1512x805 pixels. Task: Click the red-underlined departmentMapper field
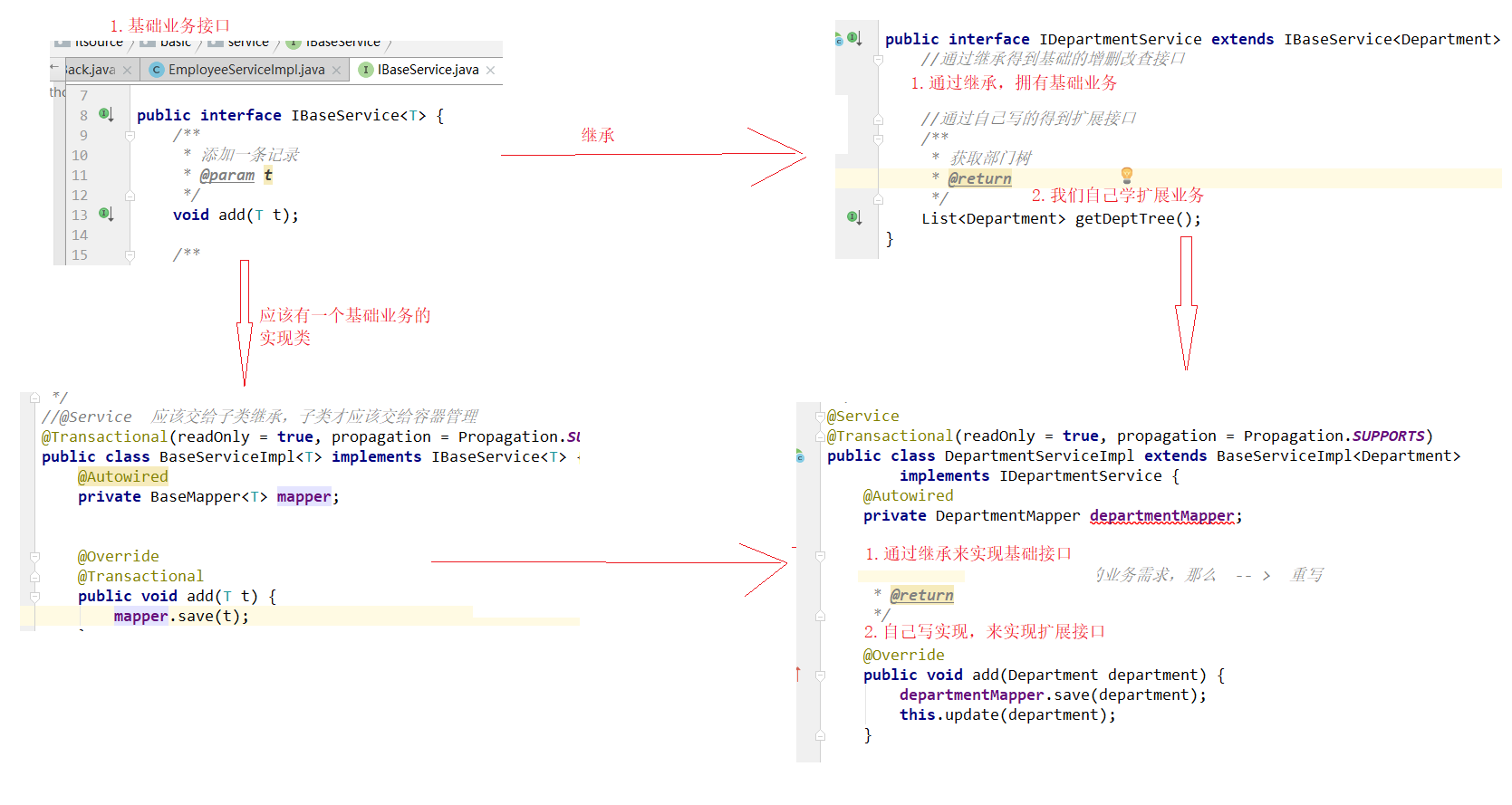pos(1161,515)
